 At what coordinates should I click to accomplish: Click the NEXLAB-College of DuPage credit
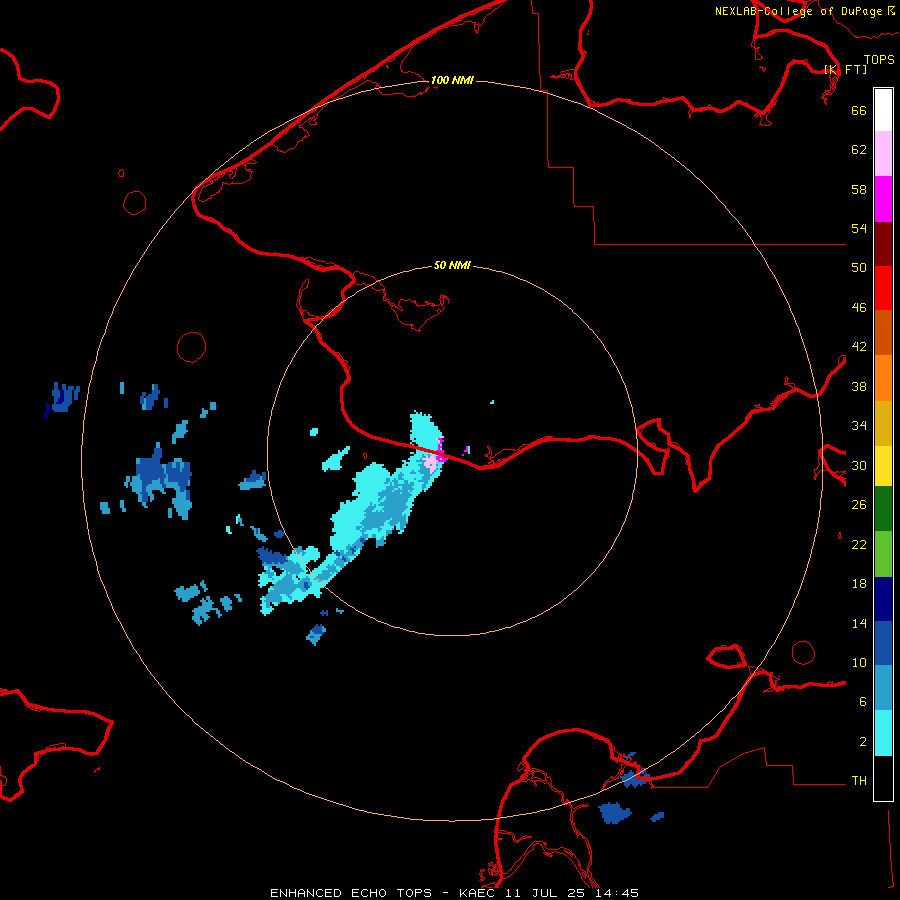(x=798, y=11)
